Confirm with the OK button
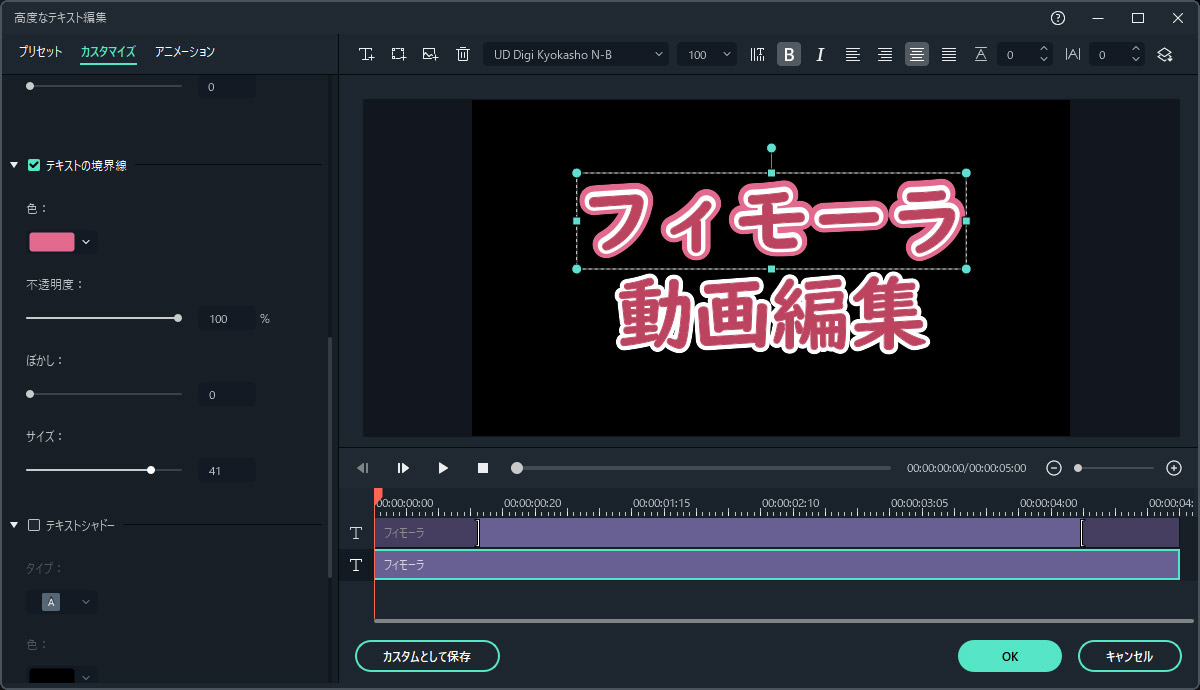 pos(1010,657)
